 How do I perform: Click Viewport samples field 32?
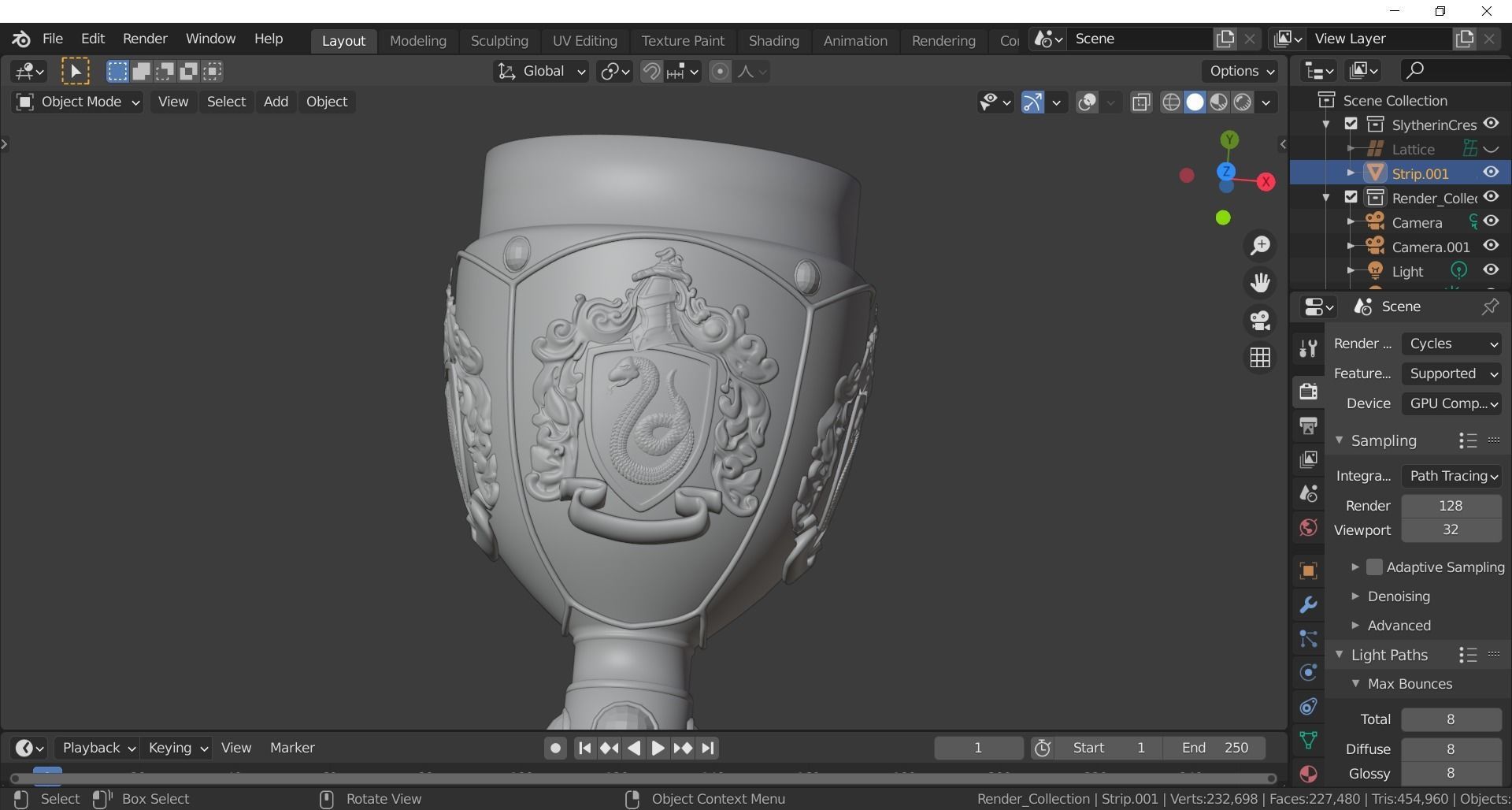pyautogui.click(x=1451, y=531)
